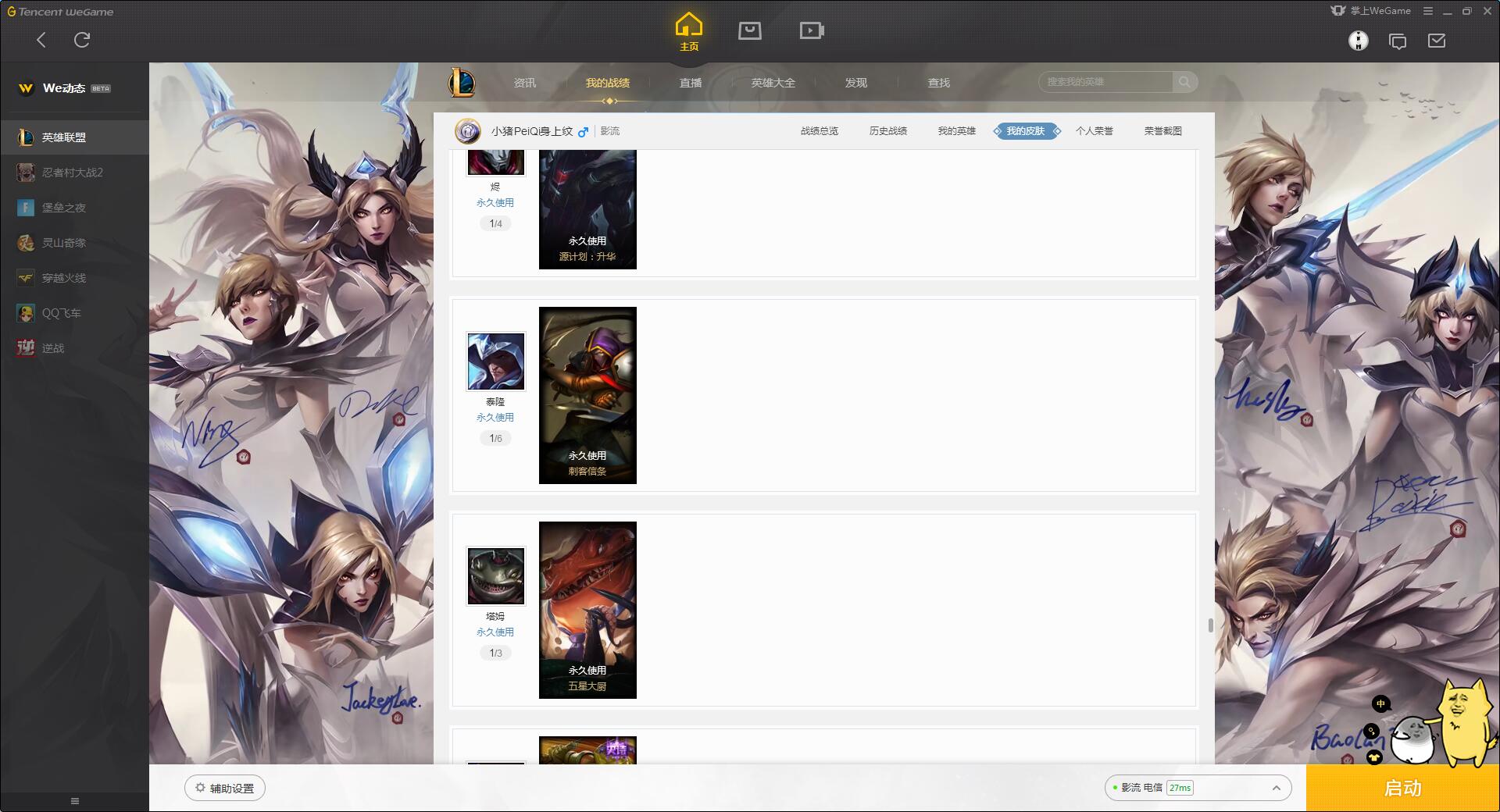
Task: Switch to 查找 tab
Action: tap(939, 83)
